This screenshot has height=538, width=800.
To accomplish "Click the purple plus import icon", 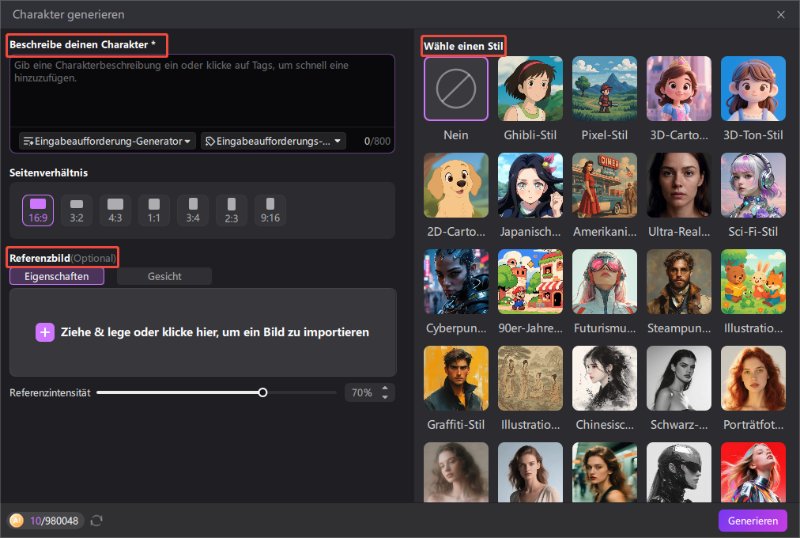I will tap(45, 332).
